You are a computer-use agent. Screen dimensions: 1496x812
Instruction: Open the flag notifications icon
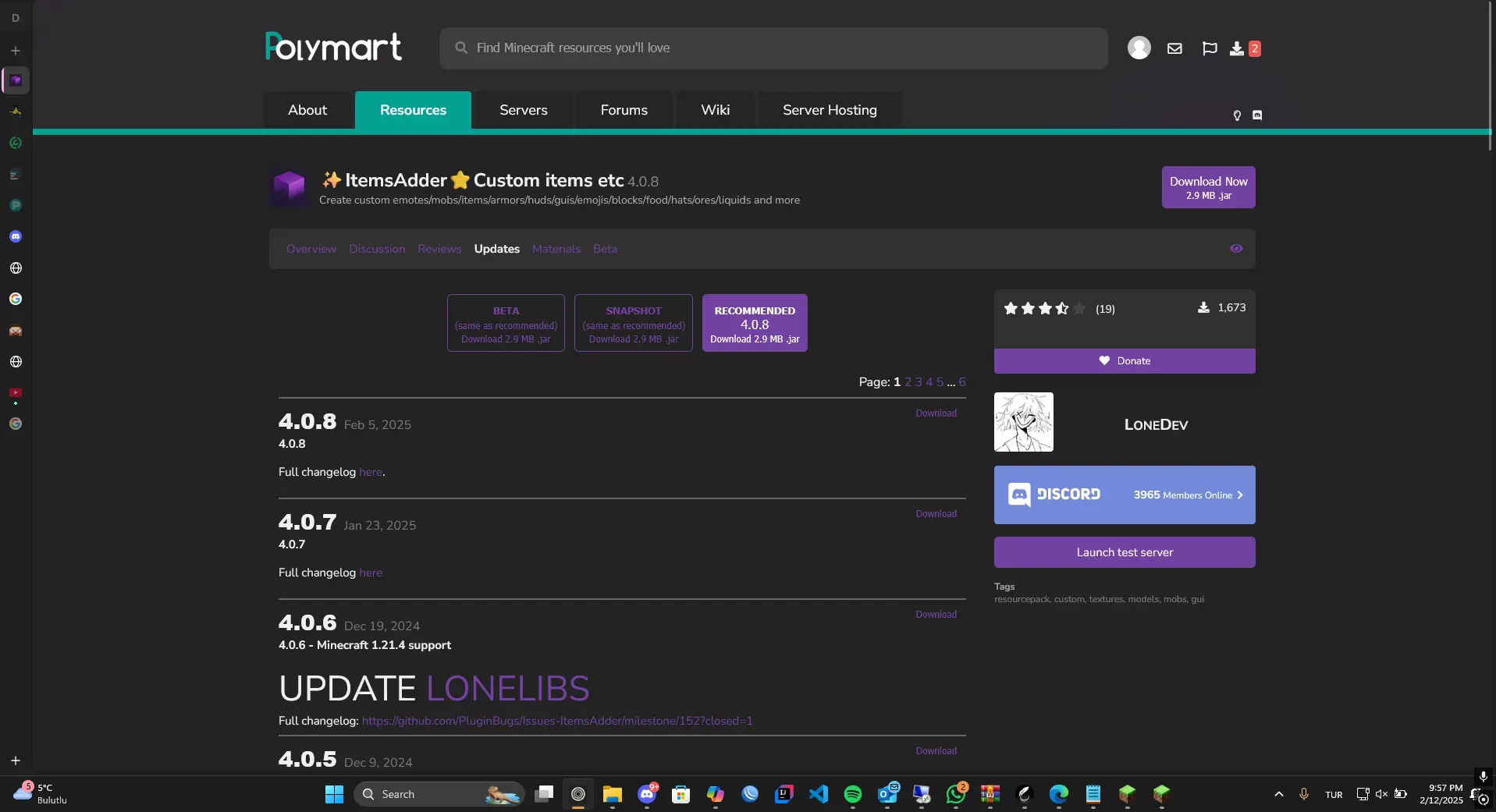coord(1210,48)
